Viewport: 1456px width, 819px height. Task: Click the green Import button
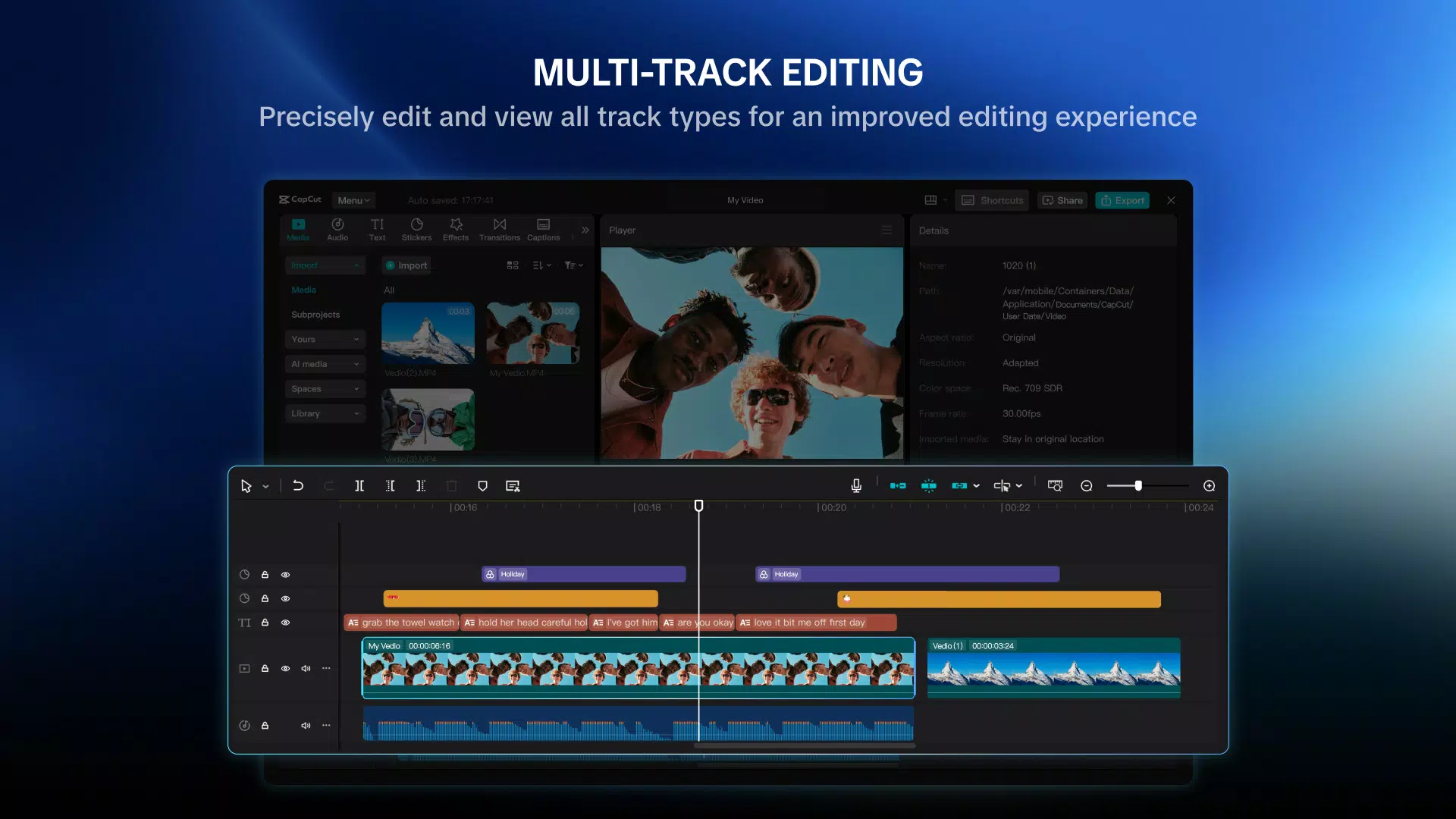point(406,265)
